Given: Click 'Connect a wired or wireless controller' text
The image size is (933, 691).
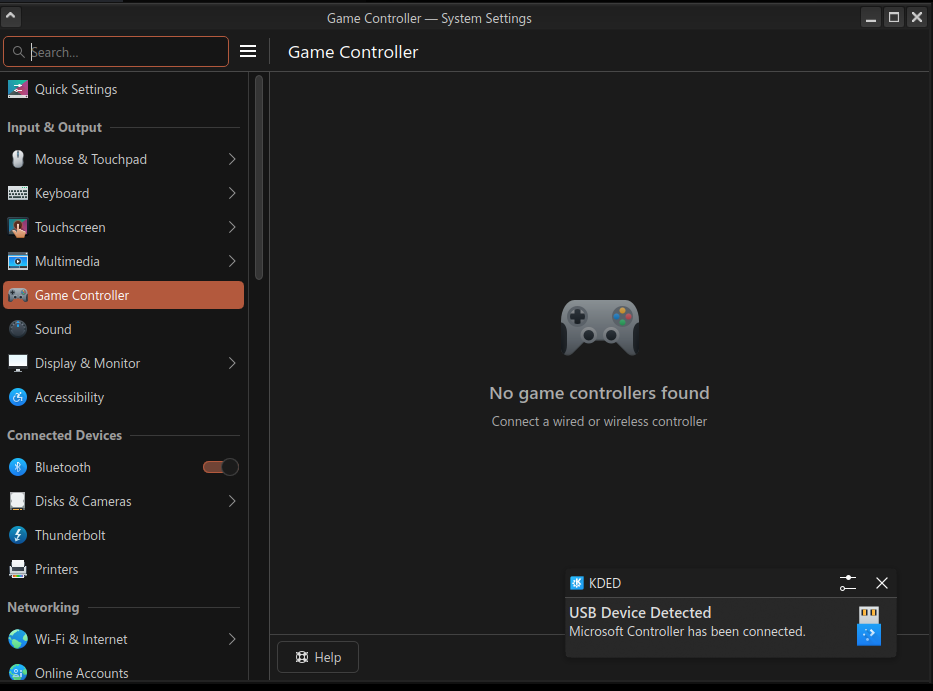Looking at the screenshot, I should tap(599, 421).
